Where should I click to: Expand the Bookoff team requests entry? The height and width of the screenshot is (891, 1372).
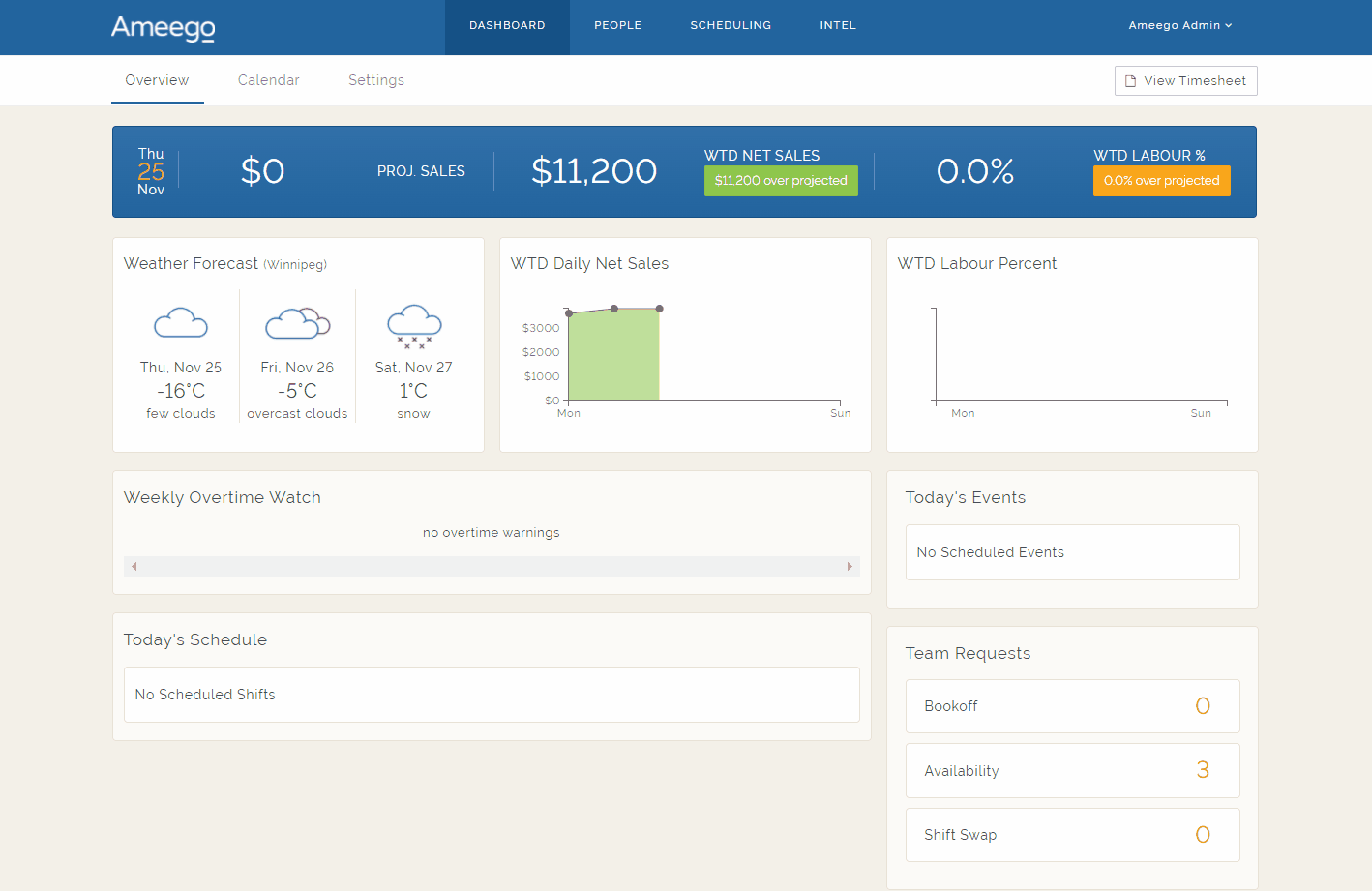point(1072,705)
